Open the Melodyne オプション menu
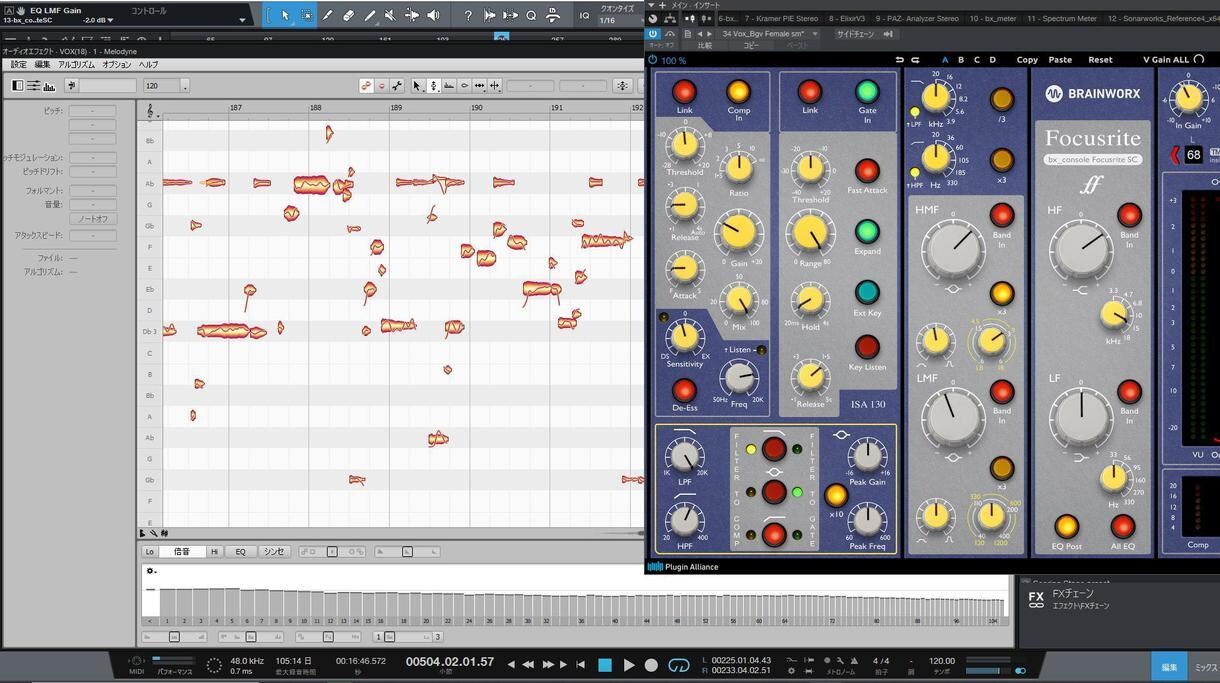The width and height of the screenshot is (1220, 683). 117,65
